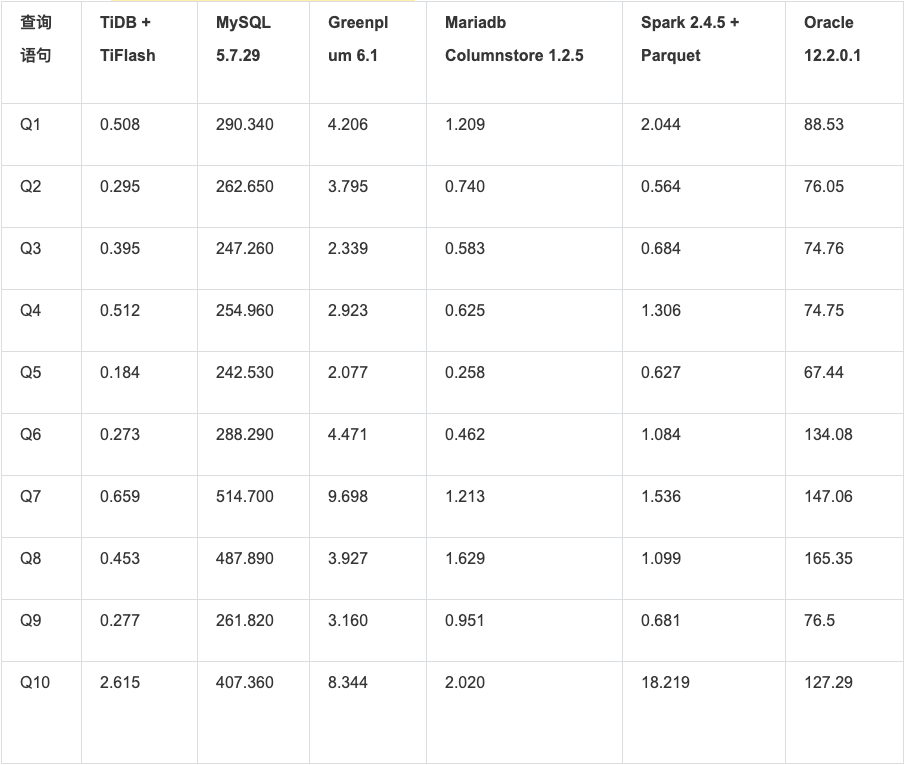Select the Mariadb value 0.258

(x=465, y=373)
